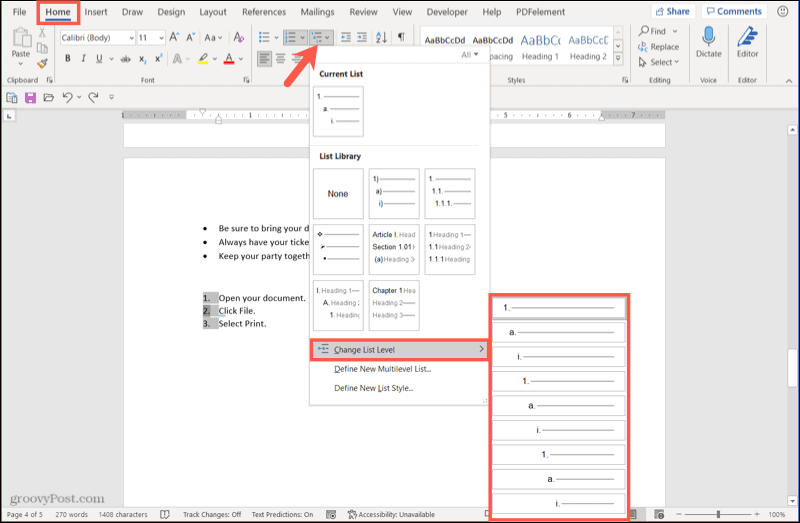The width and height of the screenshot is (800, 523).
Task: Open the underline style dropdown arrow
Action: pos(111,59)
